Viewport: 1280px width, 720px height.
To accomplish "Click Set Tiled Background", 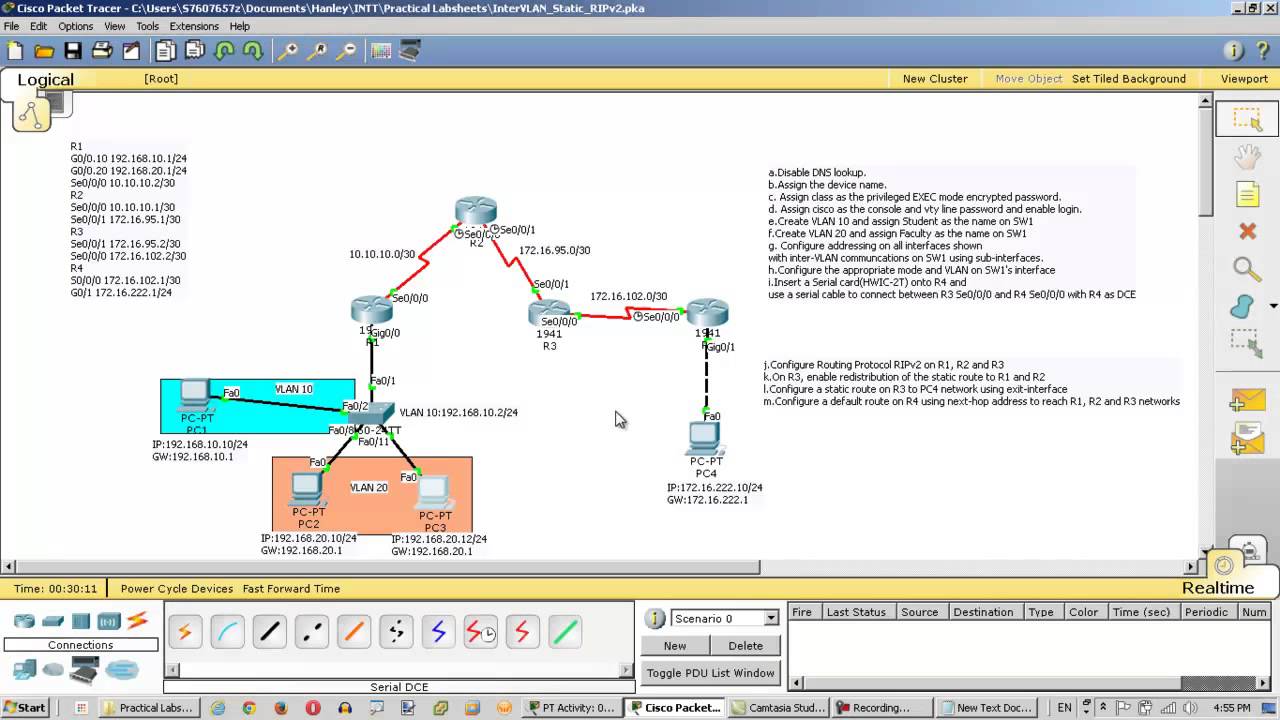I will 1129,79.
